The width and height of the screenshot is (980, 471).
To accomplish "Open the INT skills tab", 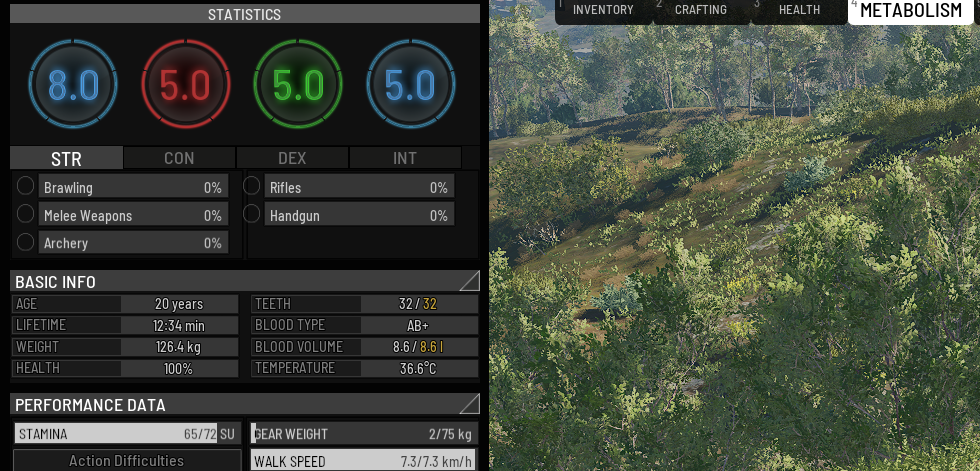I will (x=405, y=158).
